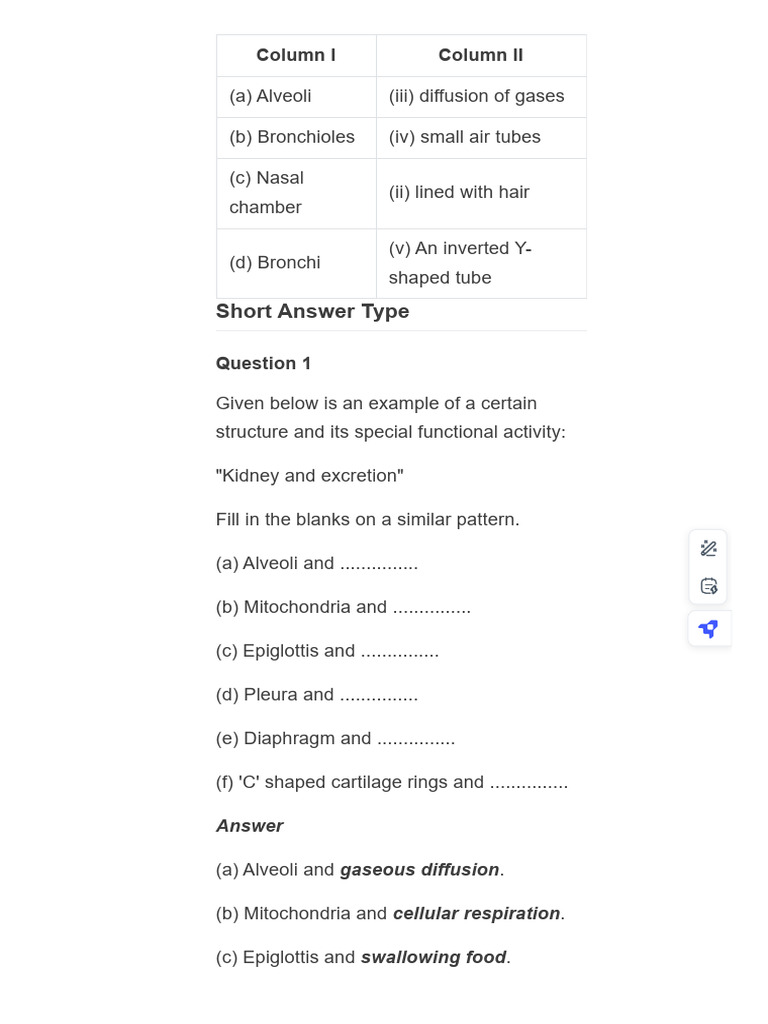Screen dimensions: 768x1024
Task: Click the blue rocket icon
Action: coord(709,629)
